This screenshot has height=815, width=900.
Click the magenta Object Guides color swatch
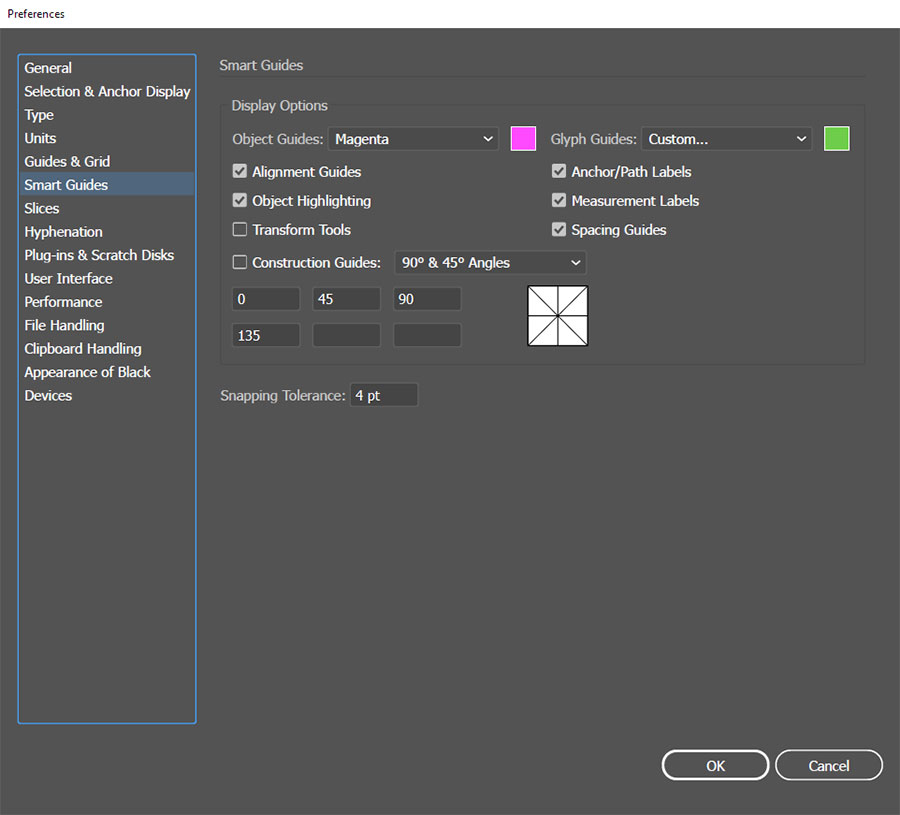523,139
